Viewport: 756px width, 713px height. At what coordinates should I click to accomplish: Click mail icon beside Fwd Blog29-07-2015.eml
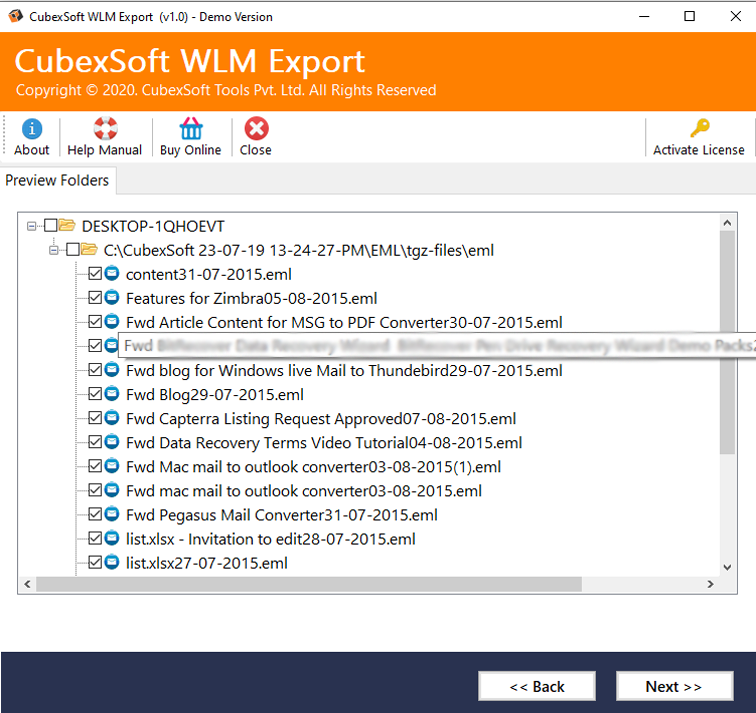point(112,394)
